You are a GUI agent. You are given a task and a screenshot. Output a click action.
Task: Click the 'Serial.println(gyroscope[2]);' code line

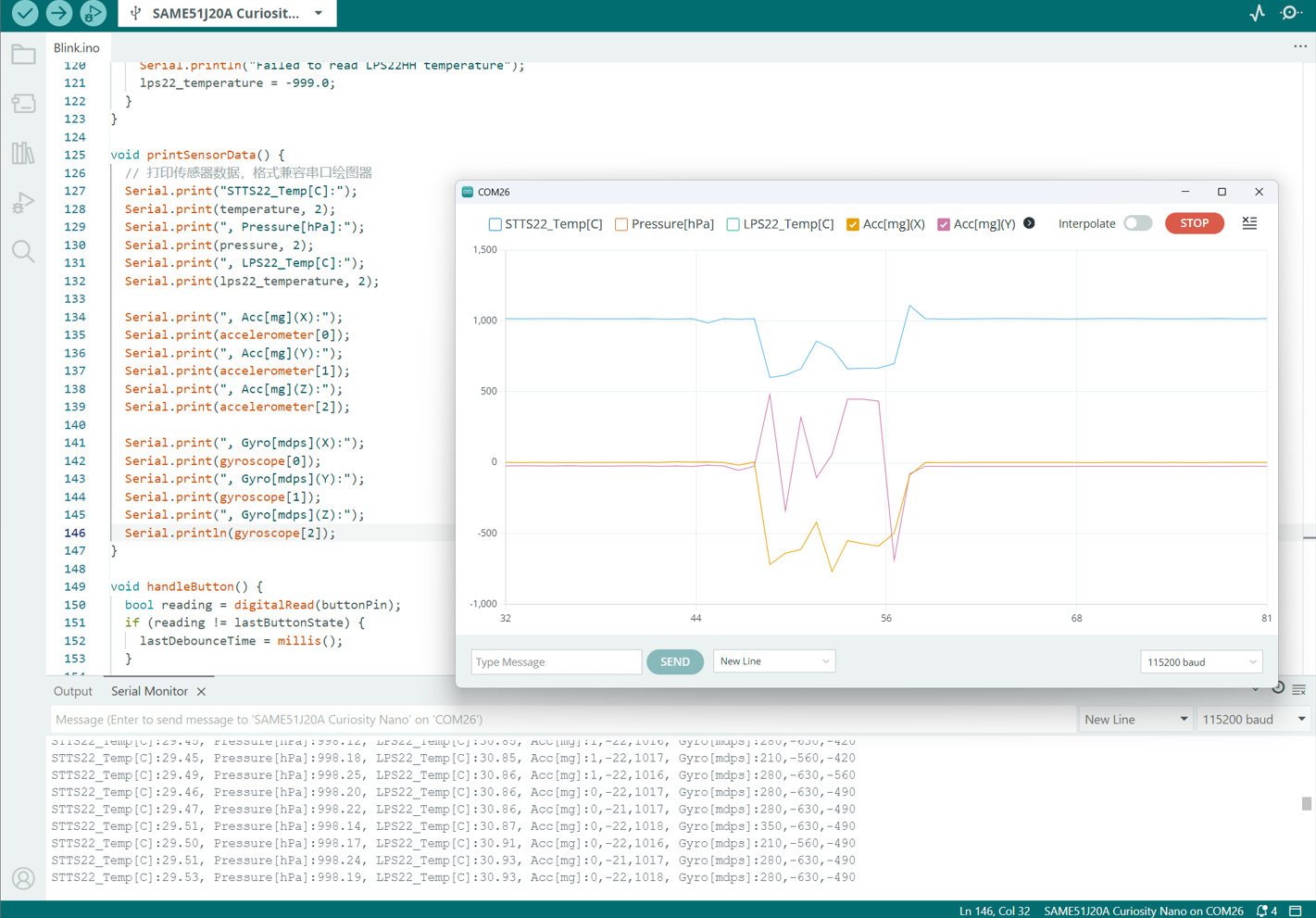231,534
